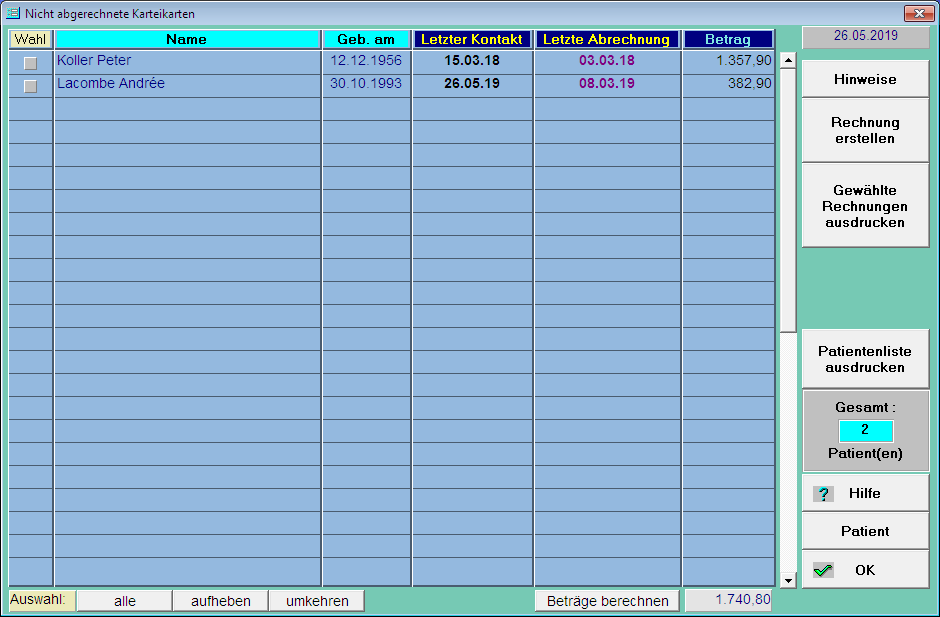Image resolution: width=940 pixels, height=617 pixels.
Task: Invert selection using 'umkehren'
Action: 317,601
